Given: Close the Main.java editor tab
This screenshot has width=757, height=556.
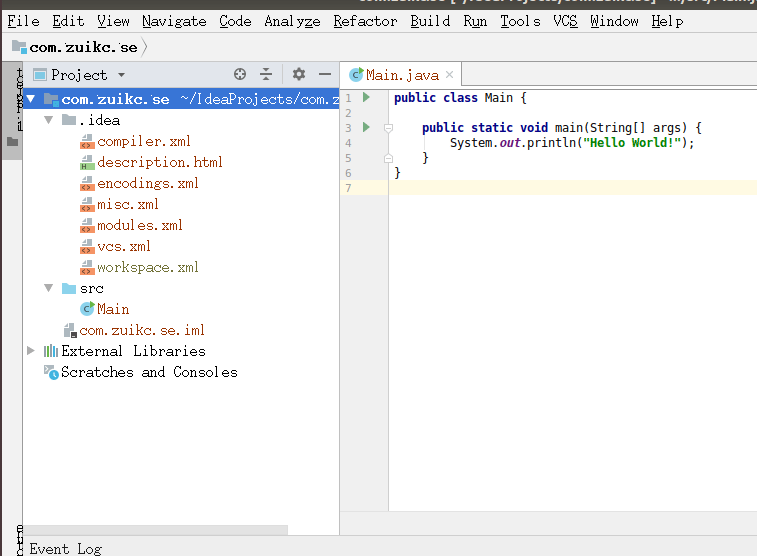Looking at the screenshot, I should coord(449,74).
